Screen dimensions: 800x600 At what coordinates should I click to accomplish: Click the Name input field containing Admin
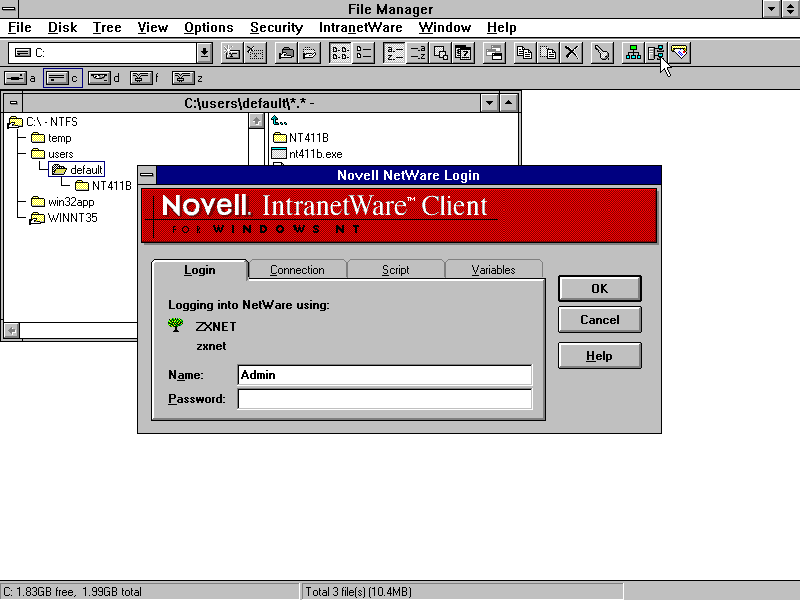[x=385, y=375]
